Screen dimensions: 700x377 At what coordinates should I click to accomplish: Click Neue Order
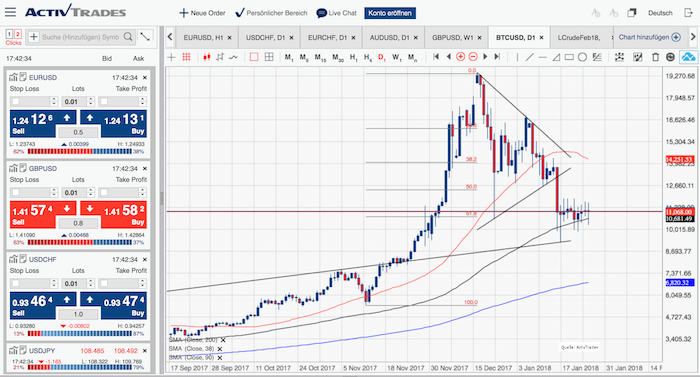point(202,13)
